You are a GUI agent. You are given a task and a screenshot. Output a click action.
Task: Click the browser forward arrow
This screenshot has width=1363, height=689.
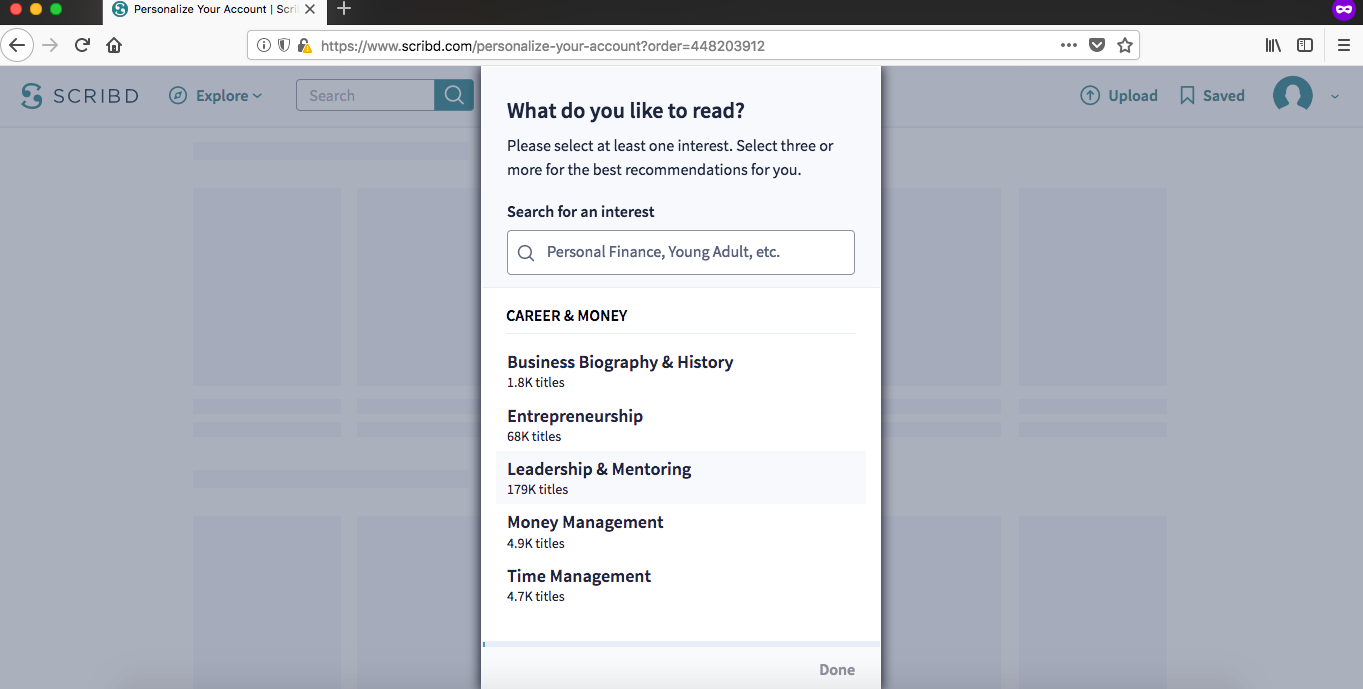(x=50, y=45)
